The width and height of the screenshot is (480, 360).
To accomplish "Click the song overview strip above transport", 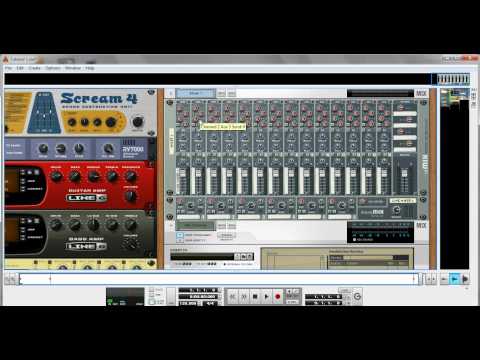I will pos(218,279).
